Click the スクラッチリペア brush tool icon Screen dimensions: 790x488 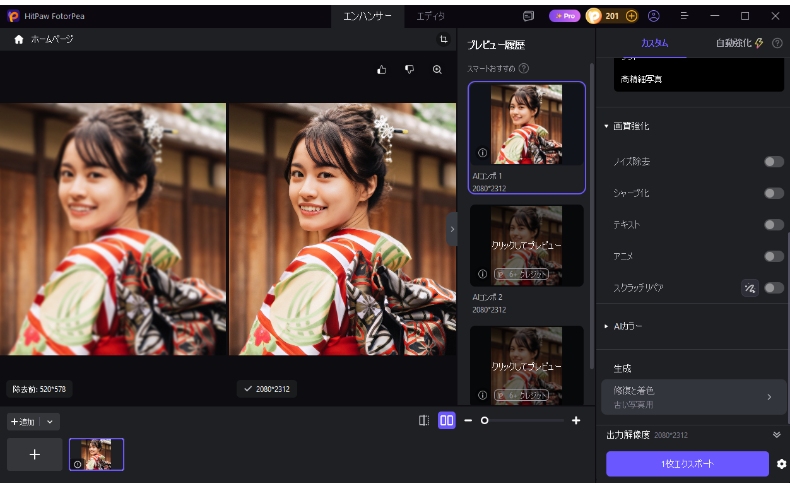[x=750, y=288]
